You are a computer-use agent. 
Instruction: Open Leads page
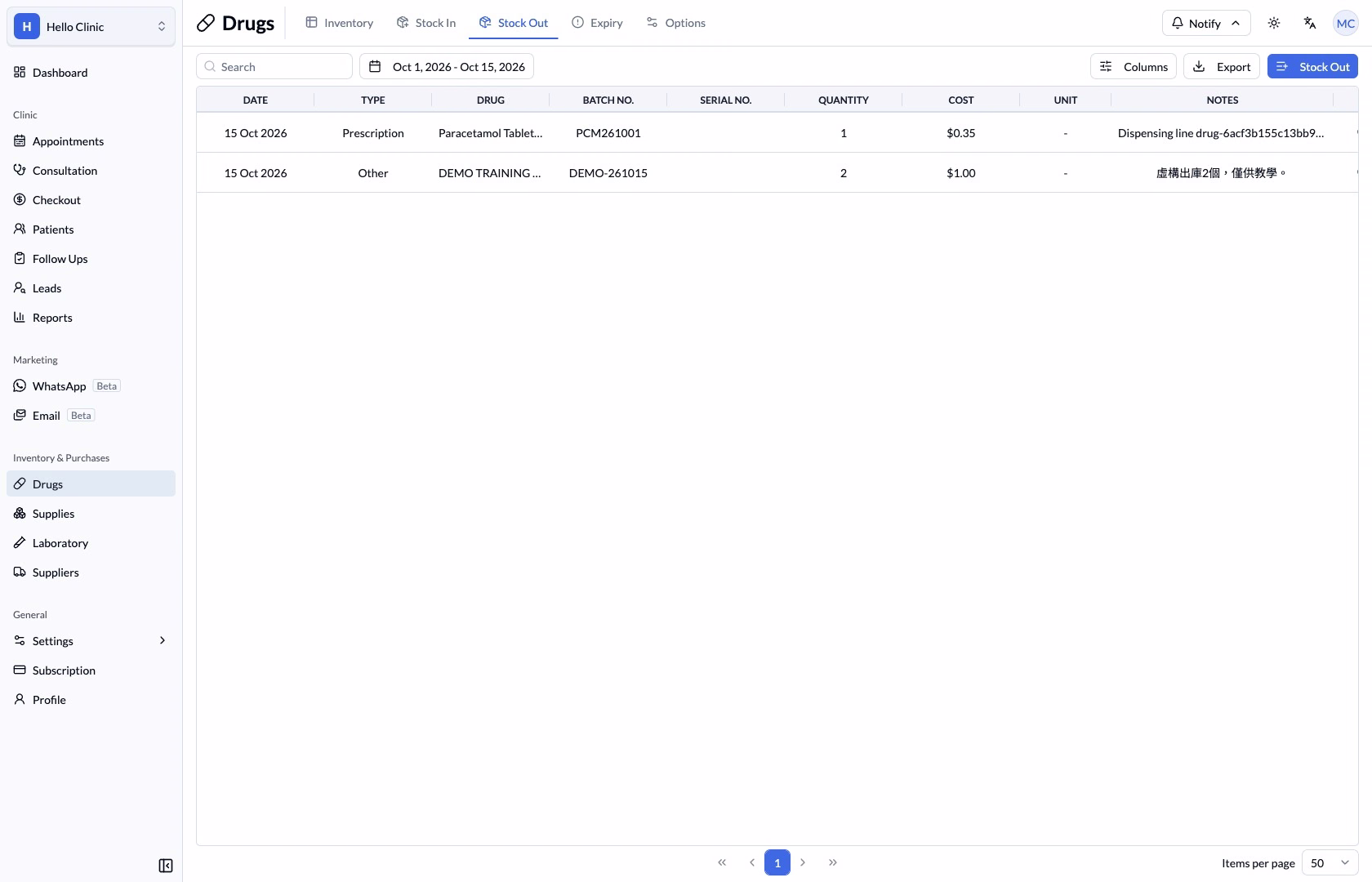coord(91,288)
